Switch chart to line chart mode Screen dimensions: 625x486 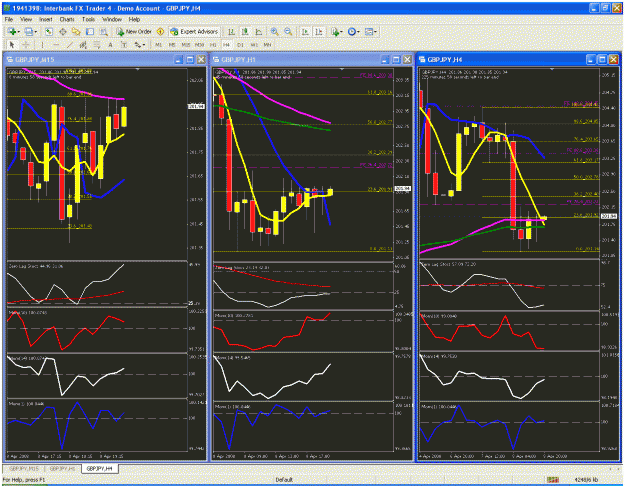pyautogui.click(x=258, y=31)
